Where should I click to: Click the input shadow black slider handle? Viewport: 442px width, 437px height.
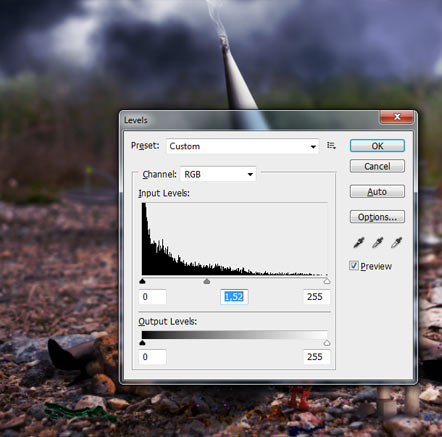click(142, 281)
